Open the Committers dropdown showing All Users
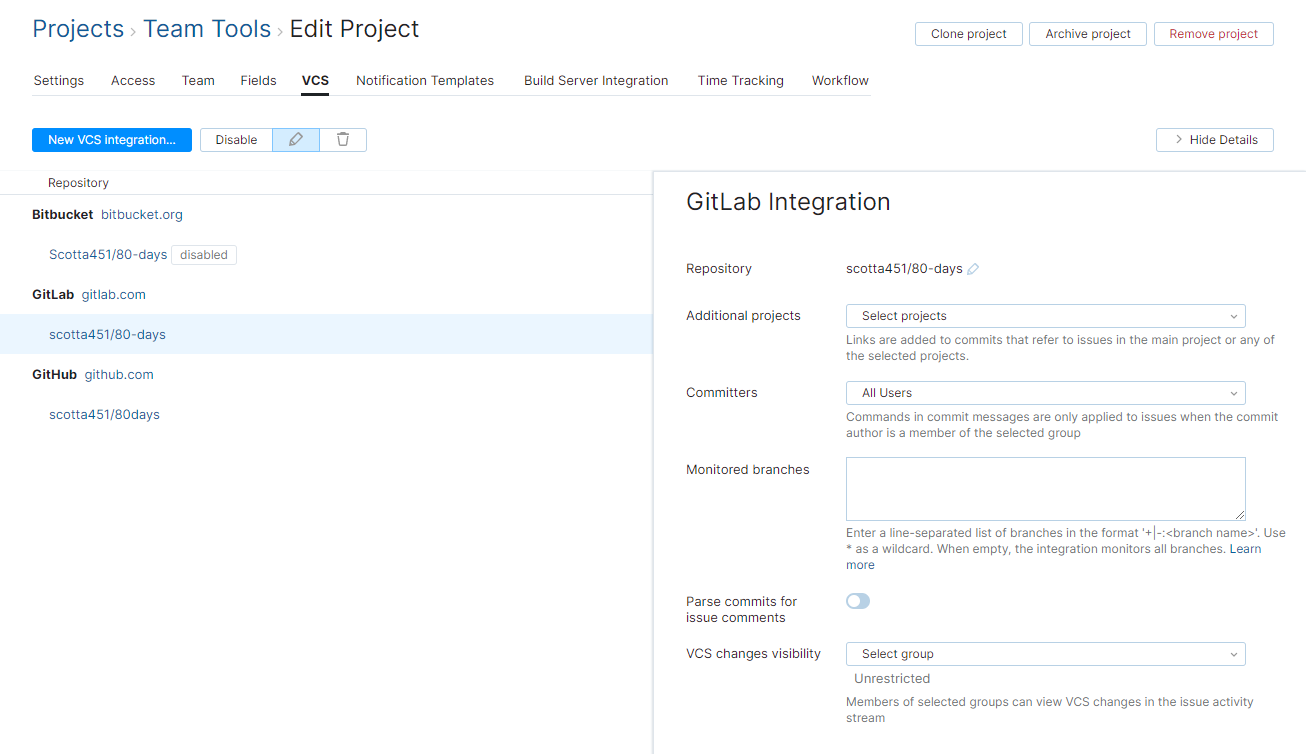Image resolution: width=1306 pixels, height=754 pixels. point(1044,392)
